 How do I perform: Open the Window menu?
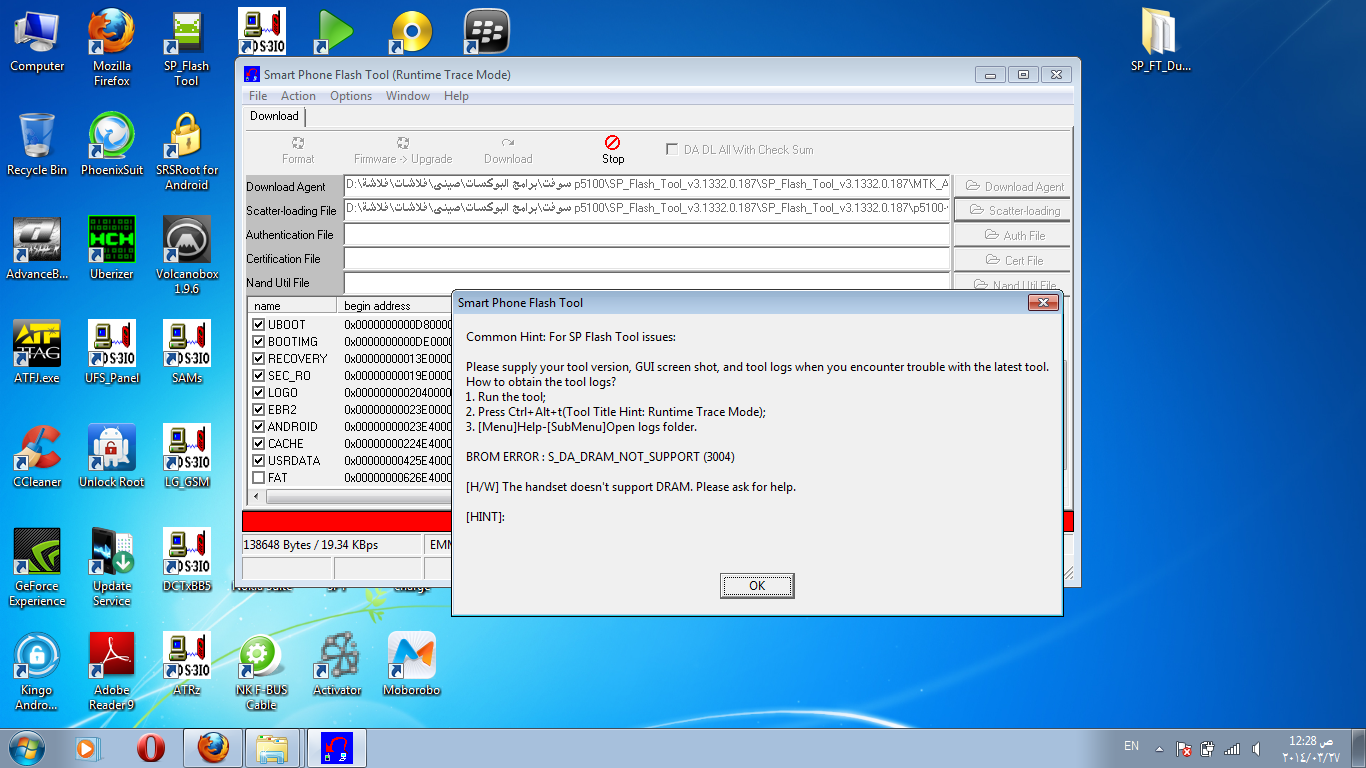pos(408,96)
